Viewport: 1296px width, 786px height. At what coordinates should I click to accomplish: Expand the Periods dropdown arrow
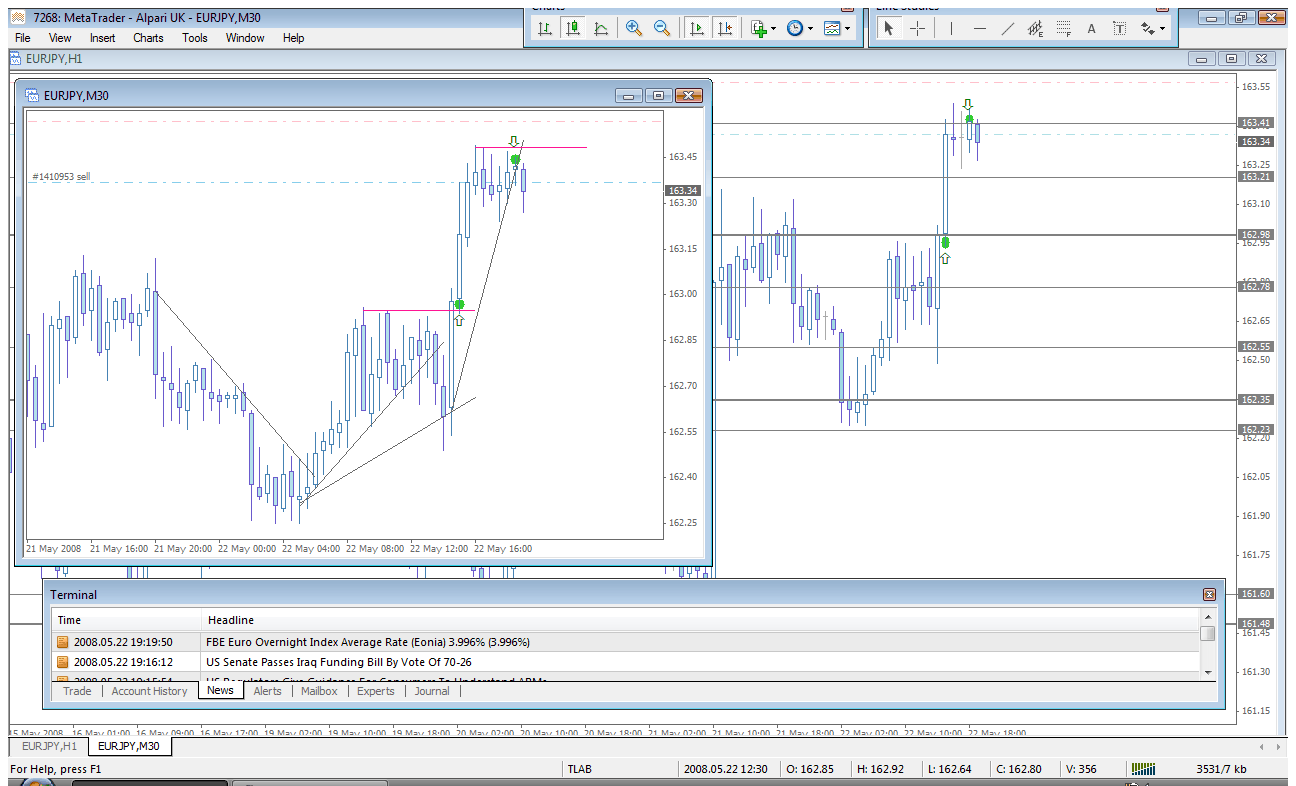[x=810, y=29]
